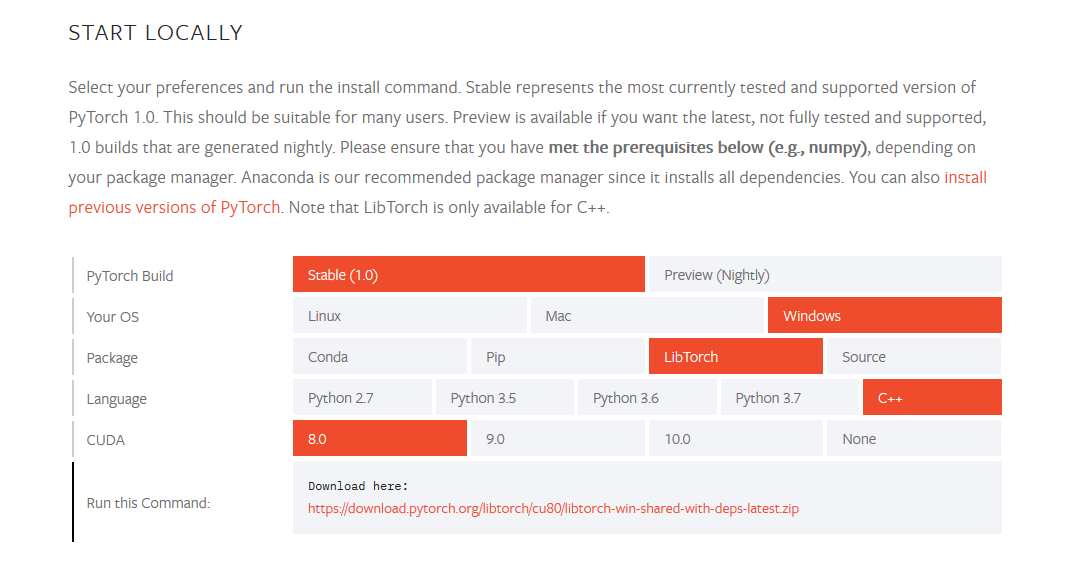Select LibTorch as the package
The image size is (1069, 588).
pos(735,356)
